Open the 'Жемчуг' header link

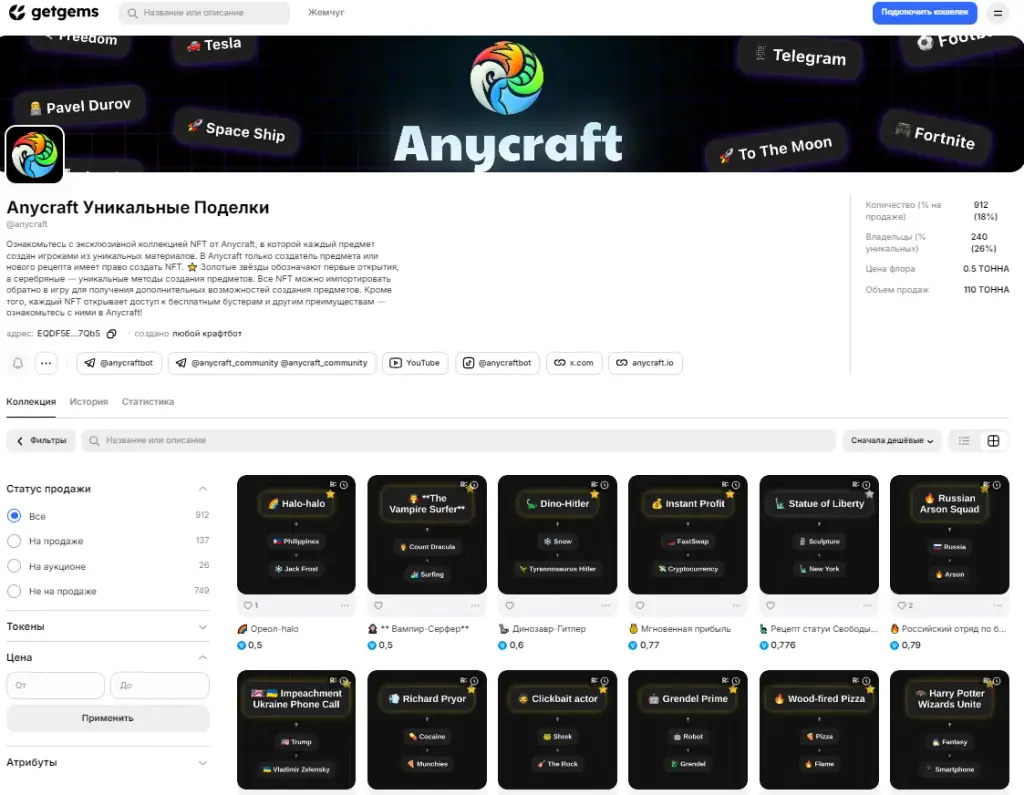(326, 12)
